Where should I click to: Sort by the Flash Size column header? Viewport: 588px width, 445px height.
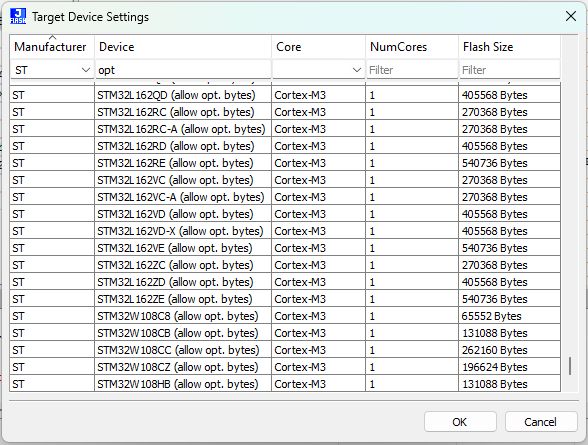pos(510,47)
